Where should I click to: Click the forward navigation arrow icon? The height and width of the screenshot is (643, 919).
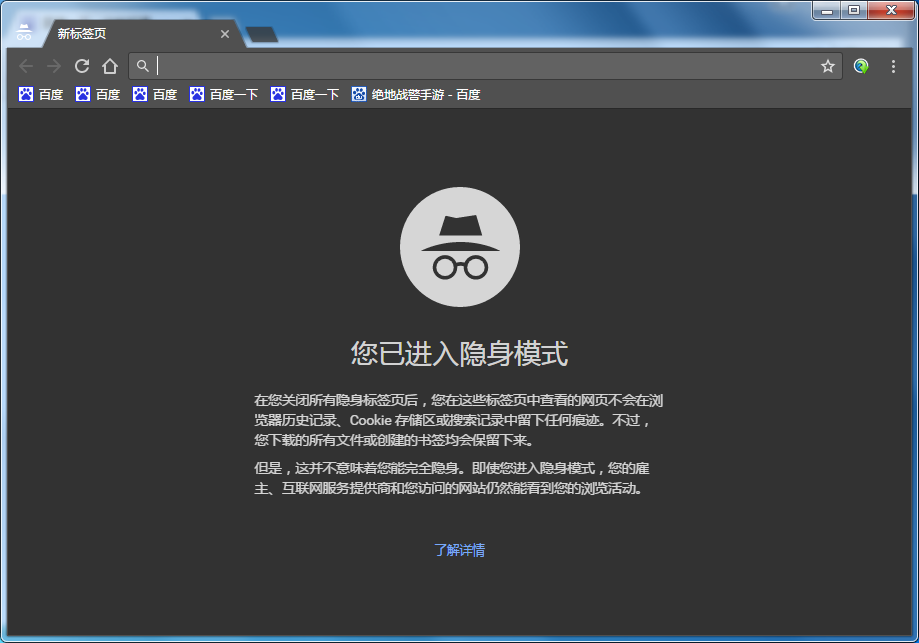pos(54,66)
